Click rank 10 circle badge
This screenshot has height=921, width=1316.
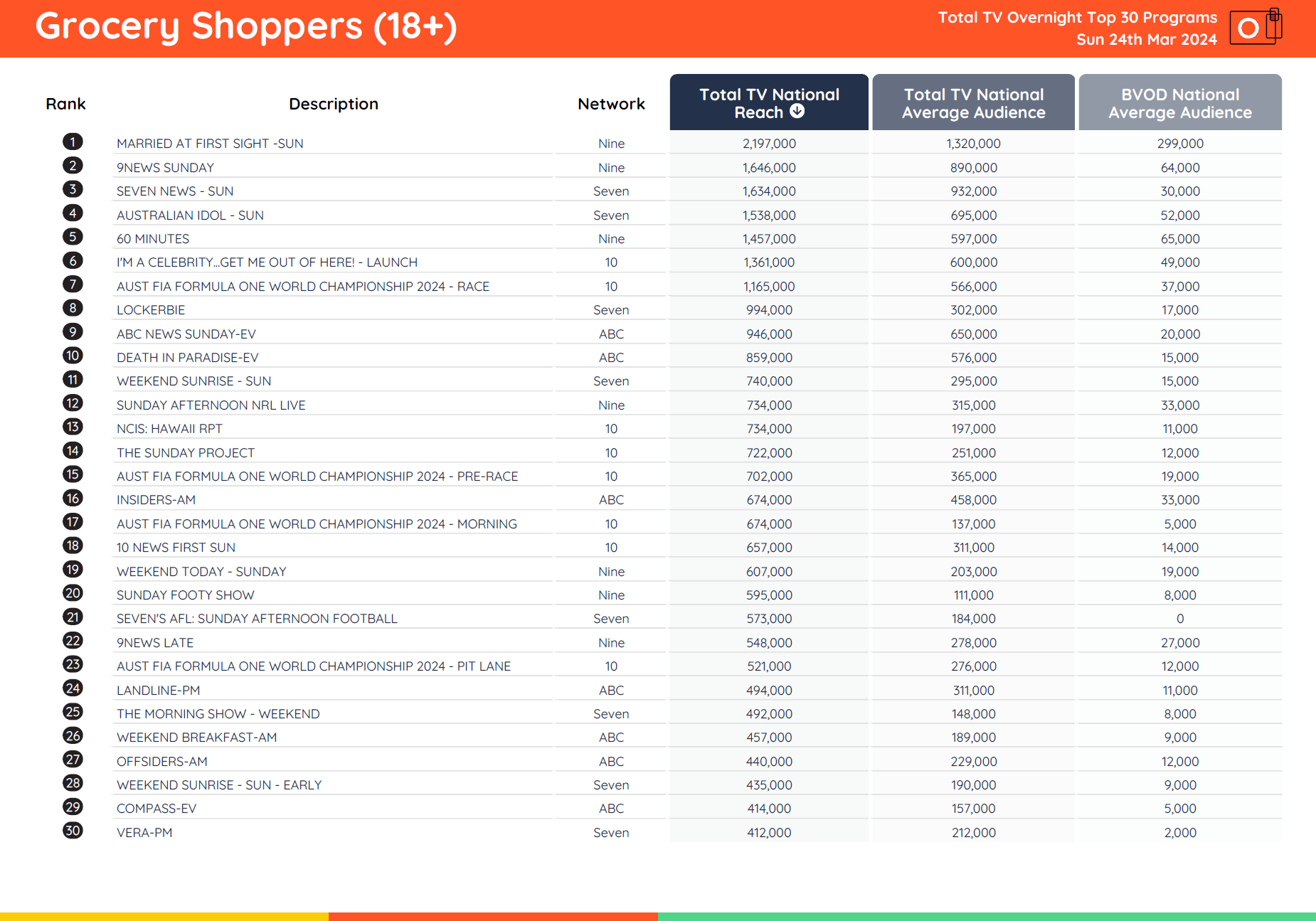(x=73, y=356)
